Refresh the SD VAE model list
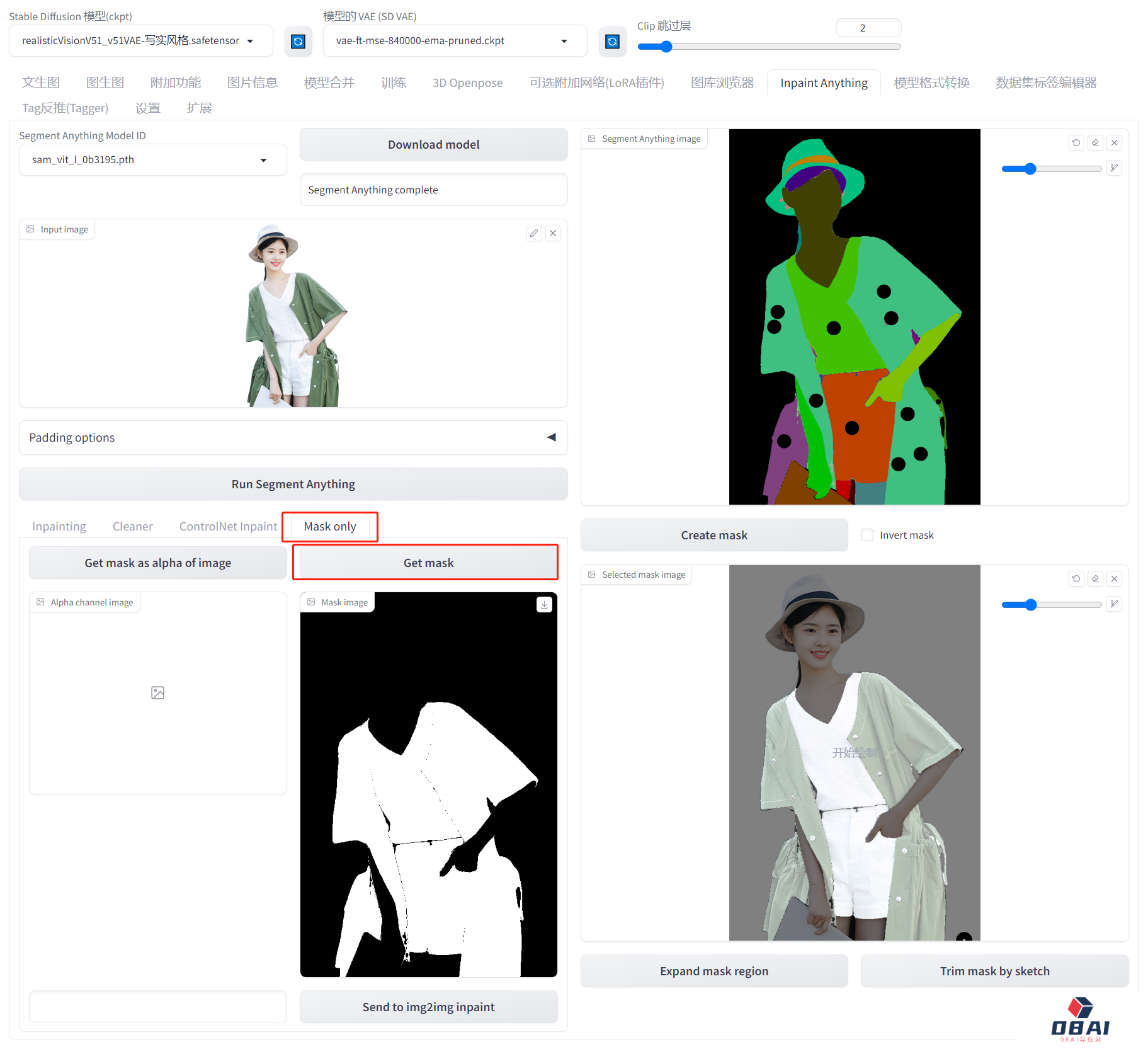Image resolution: width=1148 pixels, height=1049 pixels. (611, 42)
